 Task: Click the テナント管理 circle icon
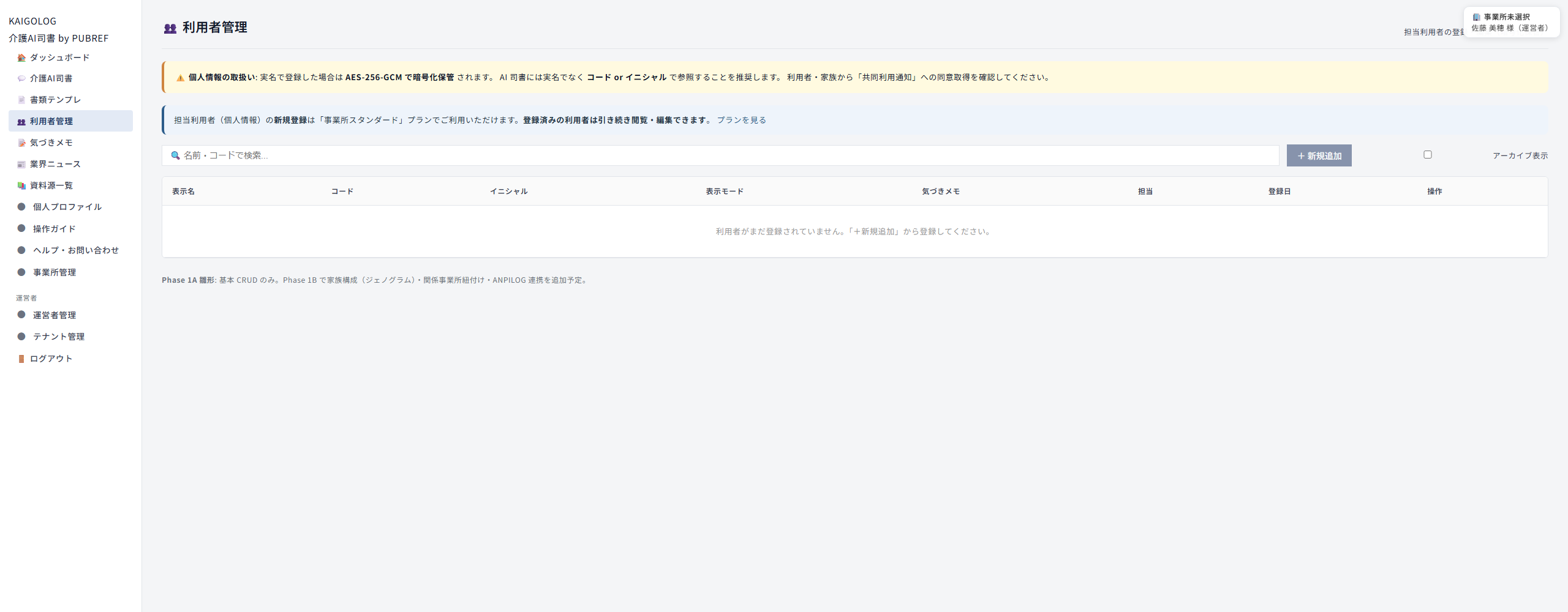click(21, 337)
